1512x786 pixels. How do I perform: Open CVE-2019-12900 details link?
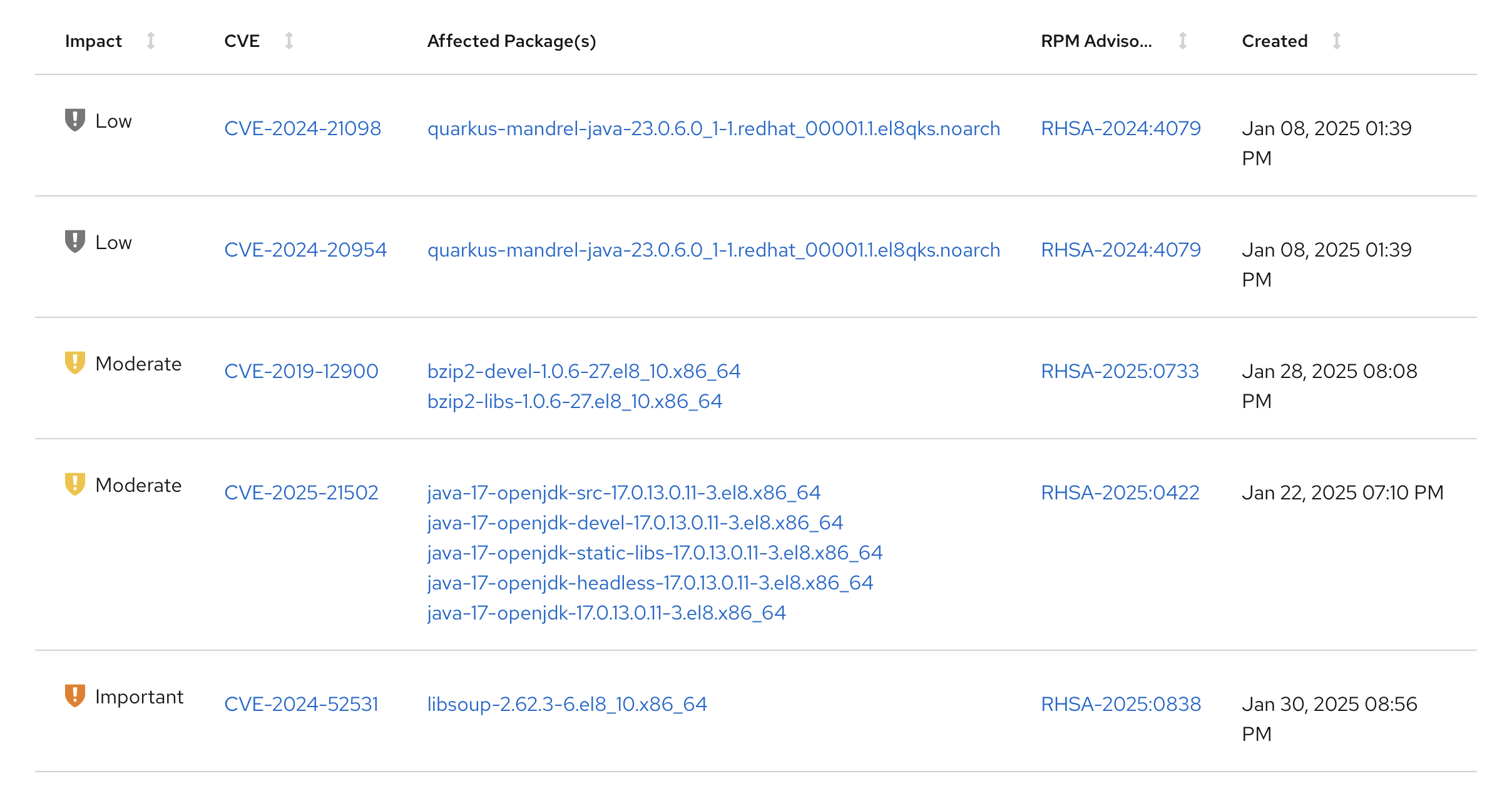(301, 371)
